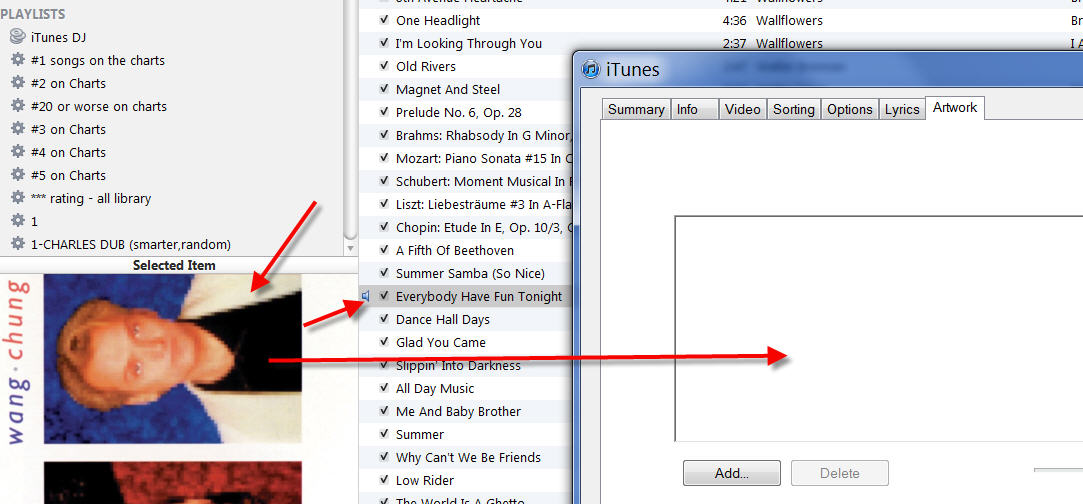The width and height of the screenshot is (1083, 504).
Task: Select the Artwork tab
Action: tap(955, 108)
